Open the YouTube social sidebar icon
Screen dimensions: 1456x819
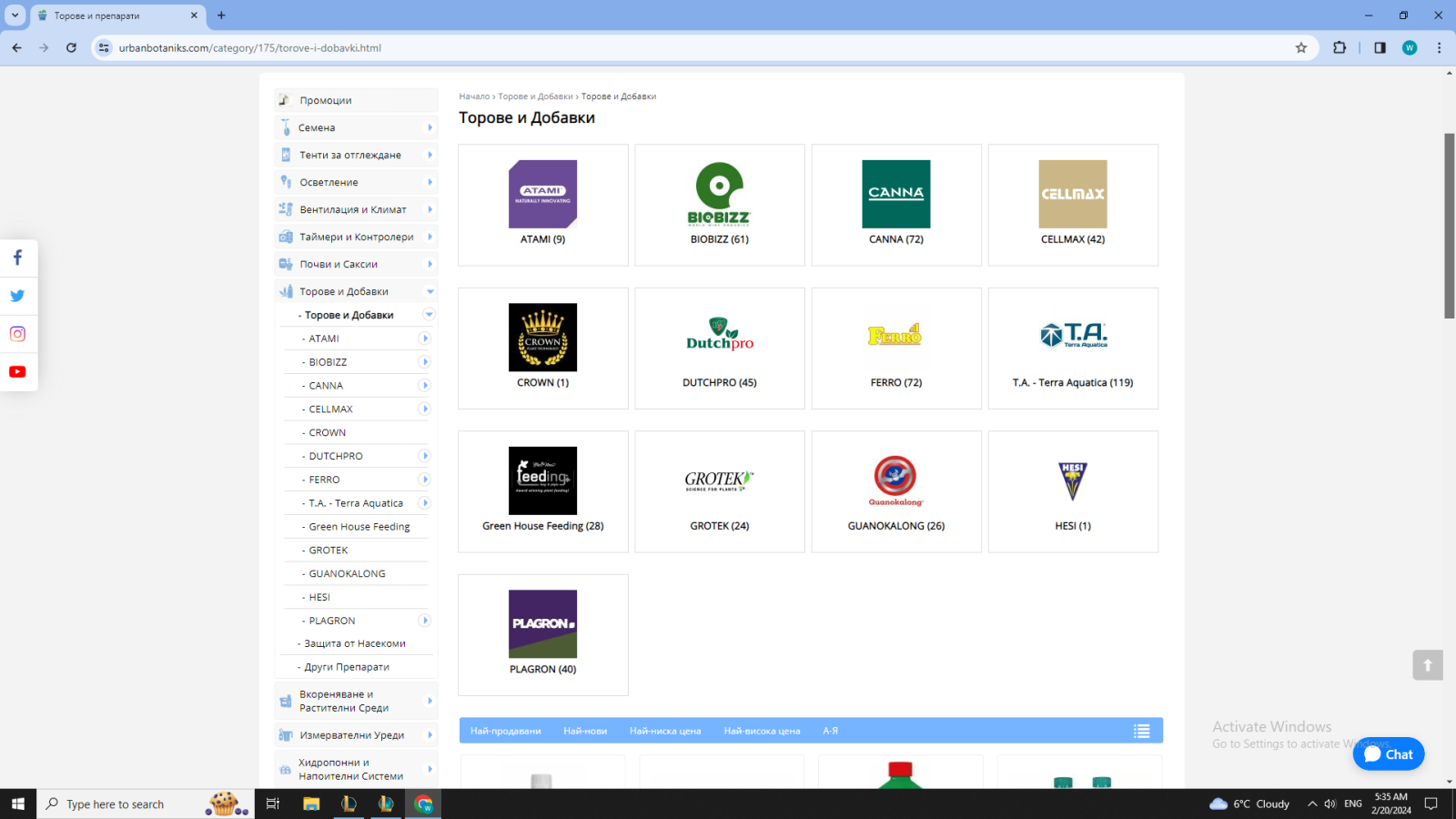pos(17,372)
